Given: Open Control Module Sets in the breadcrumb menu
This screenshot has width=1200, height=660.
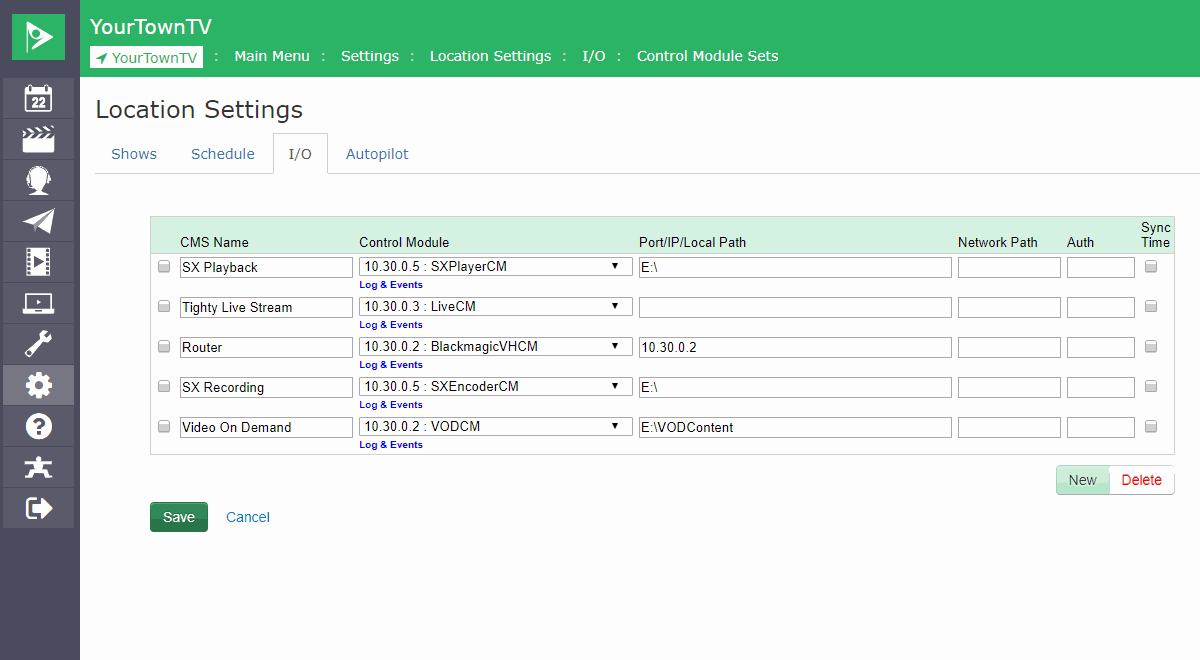Looking at the screenshot, I should coord(707,56).
